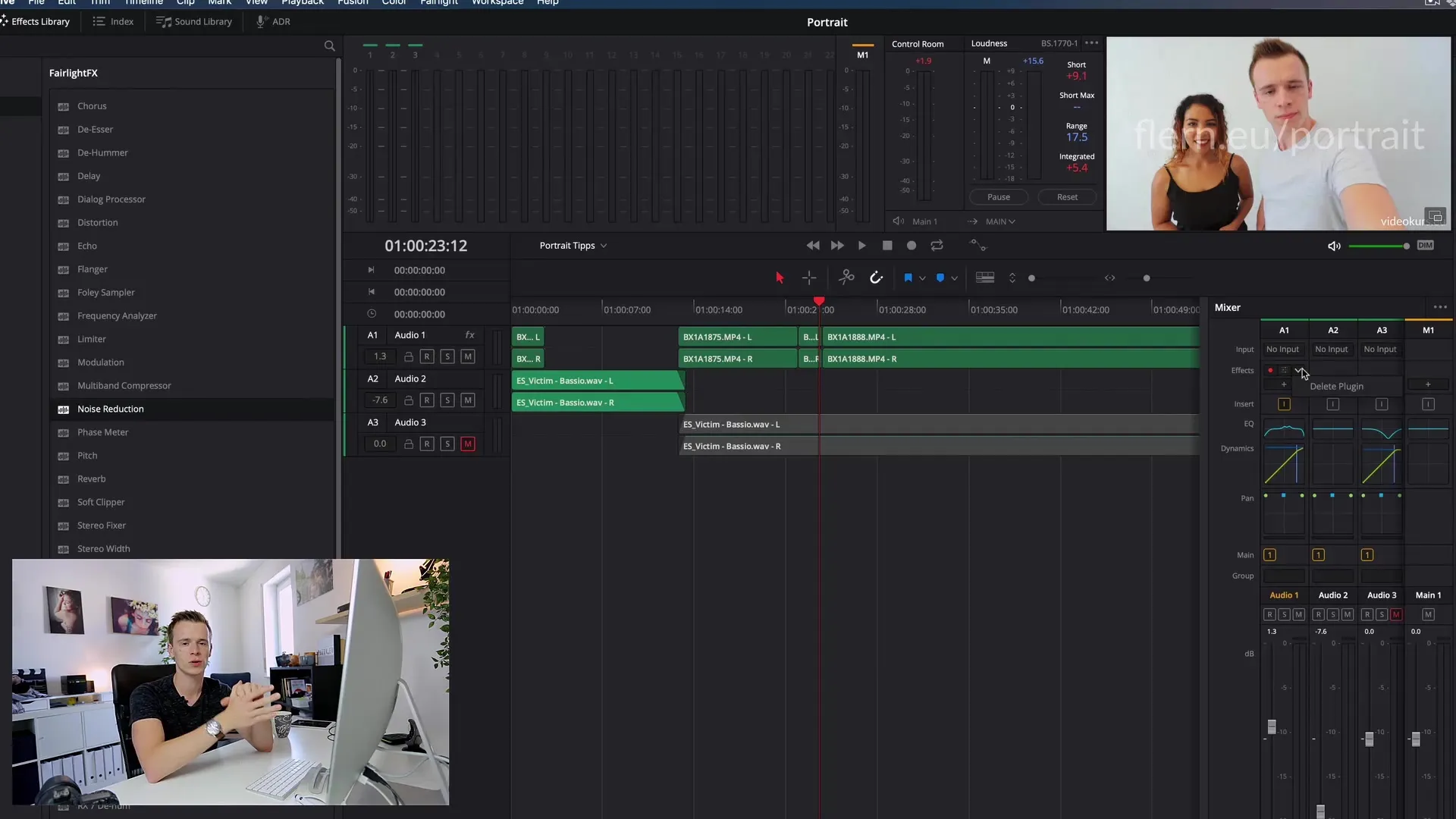Activate the razor scissors tool
This screenshot has height=819, width=1456.
point(846,278)
